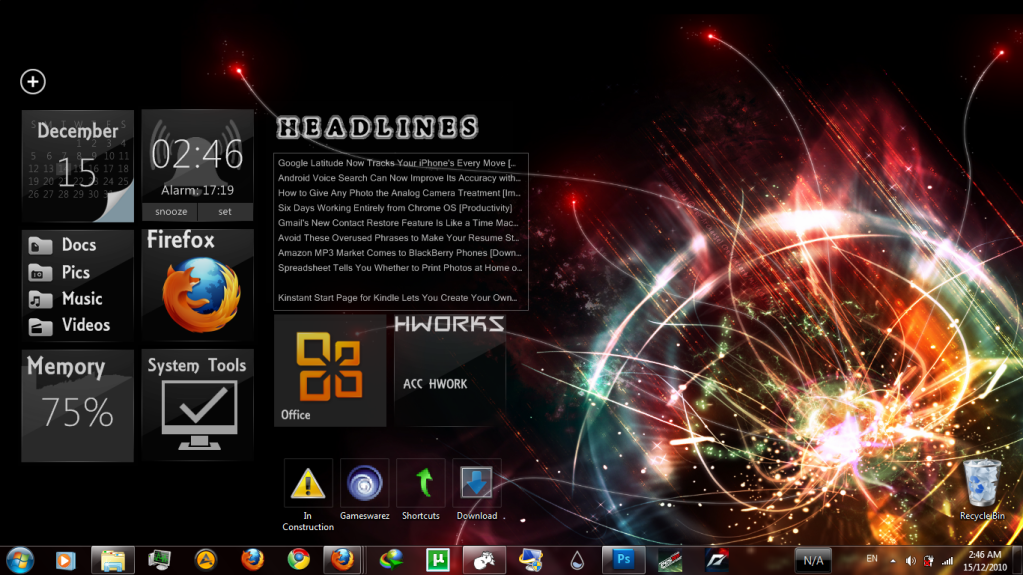The width and height of the screenshot is (1023, 575).
Task: Snooze the alarm on the clock widget
Action: tap(170, 212)
